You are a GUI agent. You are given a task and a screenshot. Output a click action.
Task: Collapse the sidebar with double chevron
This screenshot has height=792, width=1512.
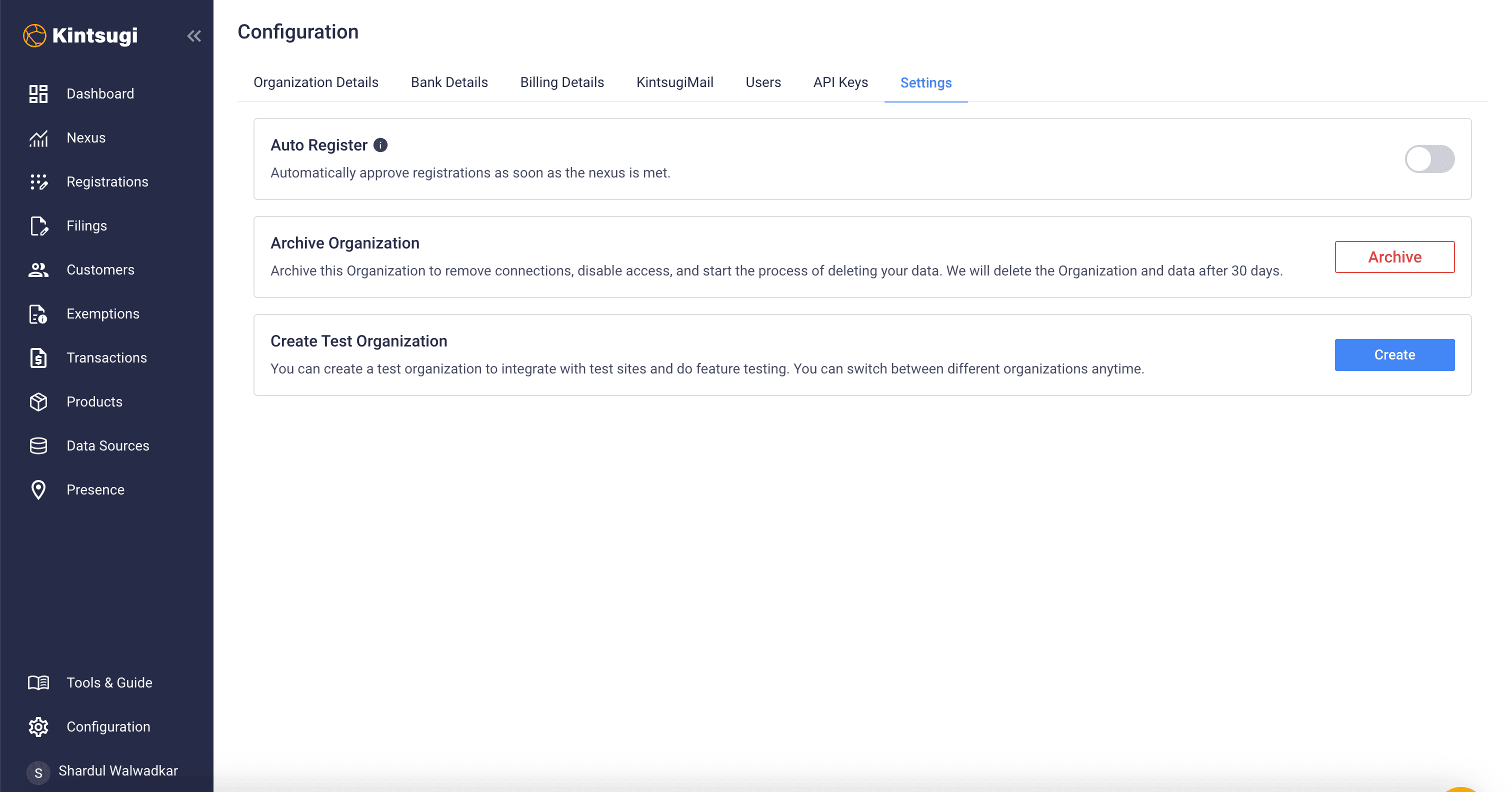pos(194,36)
